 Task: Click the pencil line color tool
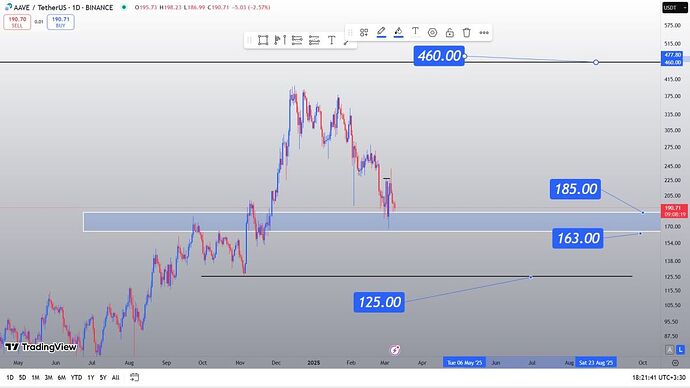click(x=381, y=32)
